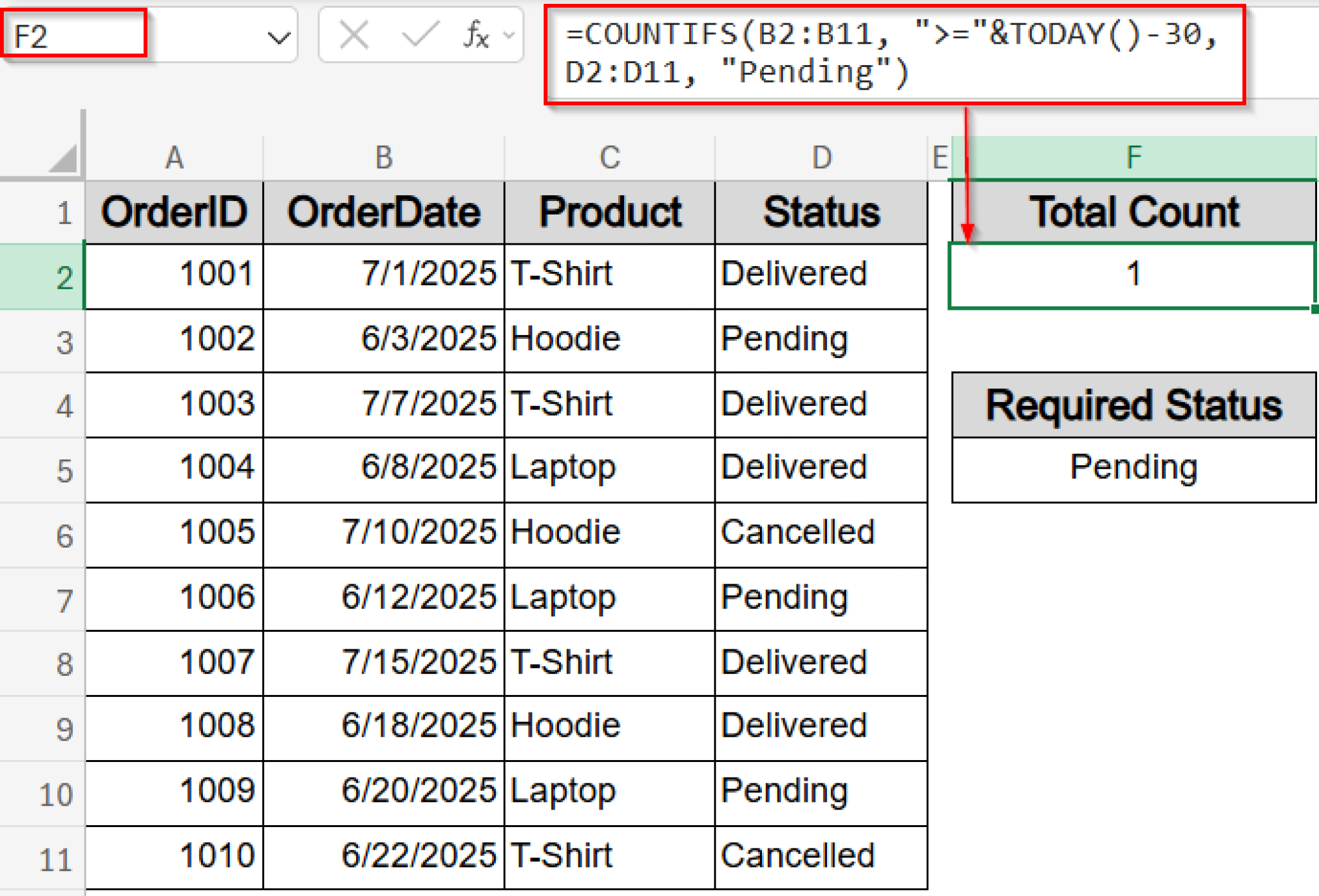Click the Pending cell under Required Status
Screen dimensions: 1319x896
tap(1132, 468)
